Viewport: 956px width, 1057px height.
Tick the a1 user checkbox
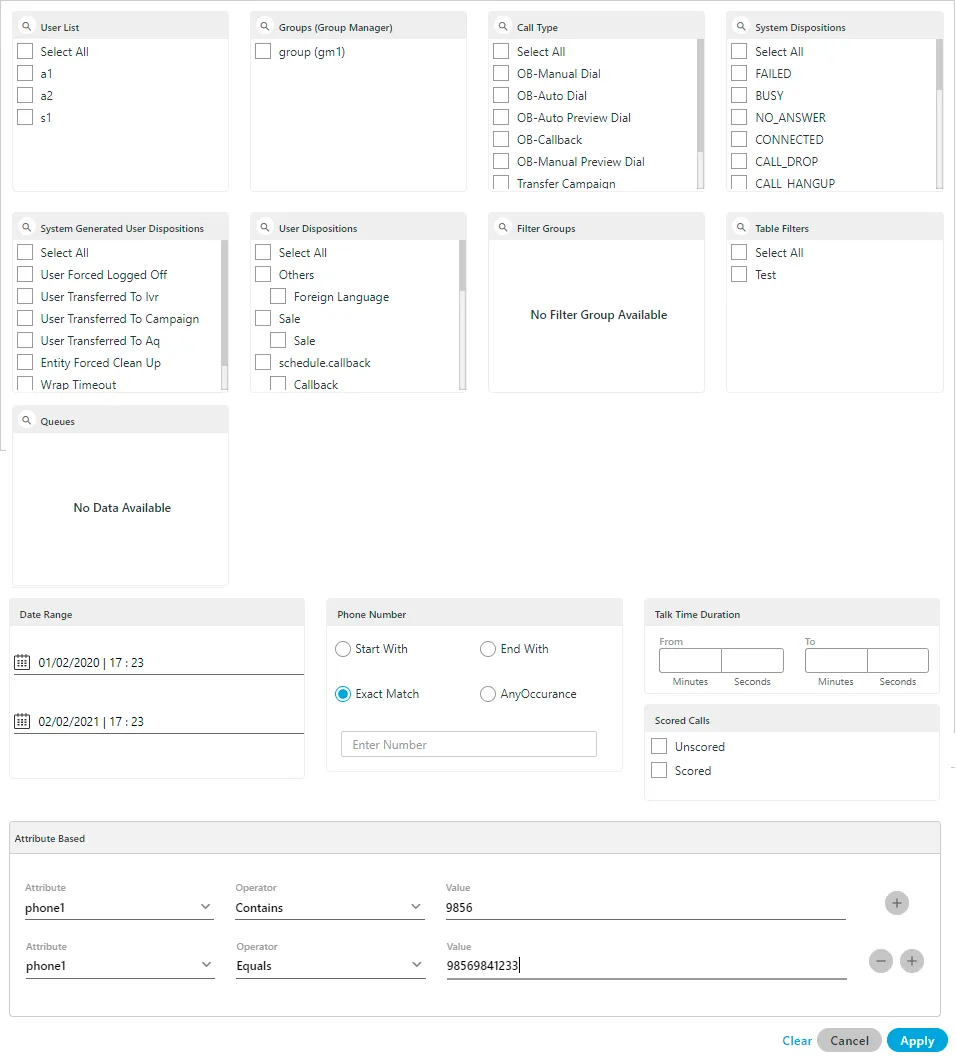pyautogui.click(x=25, y=73)
